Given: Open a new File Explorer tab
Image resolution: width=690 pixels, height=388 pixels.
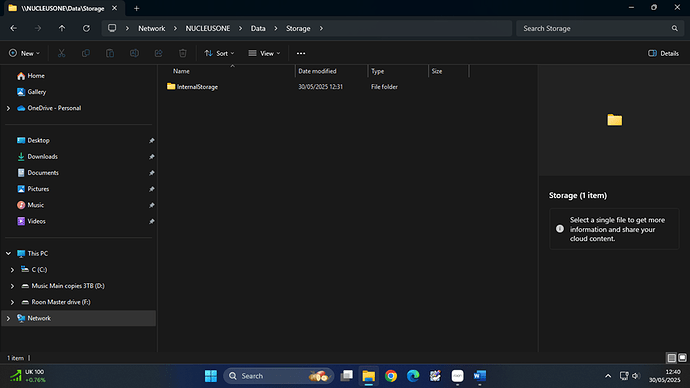Looking at the screenshot, I should pyautogui.click(x=136, y=8).
